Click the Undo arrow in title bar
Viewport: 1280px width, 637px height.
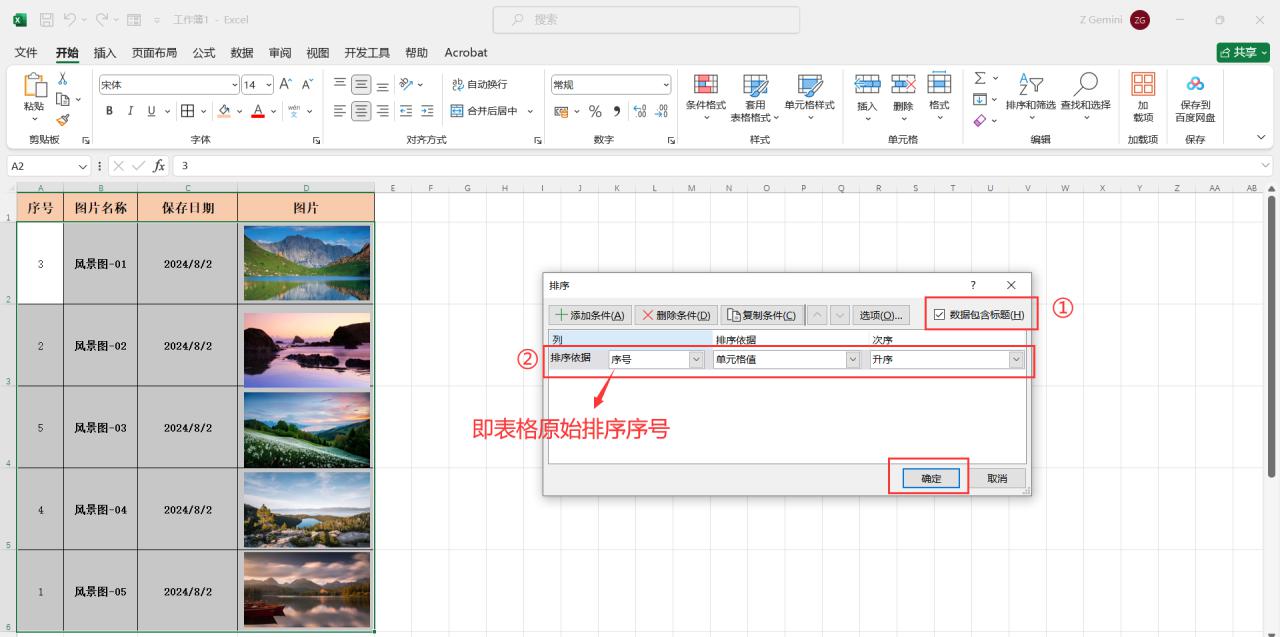click(71, 20)
